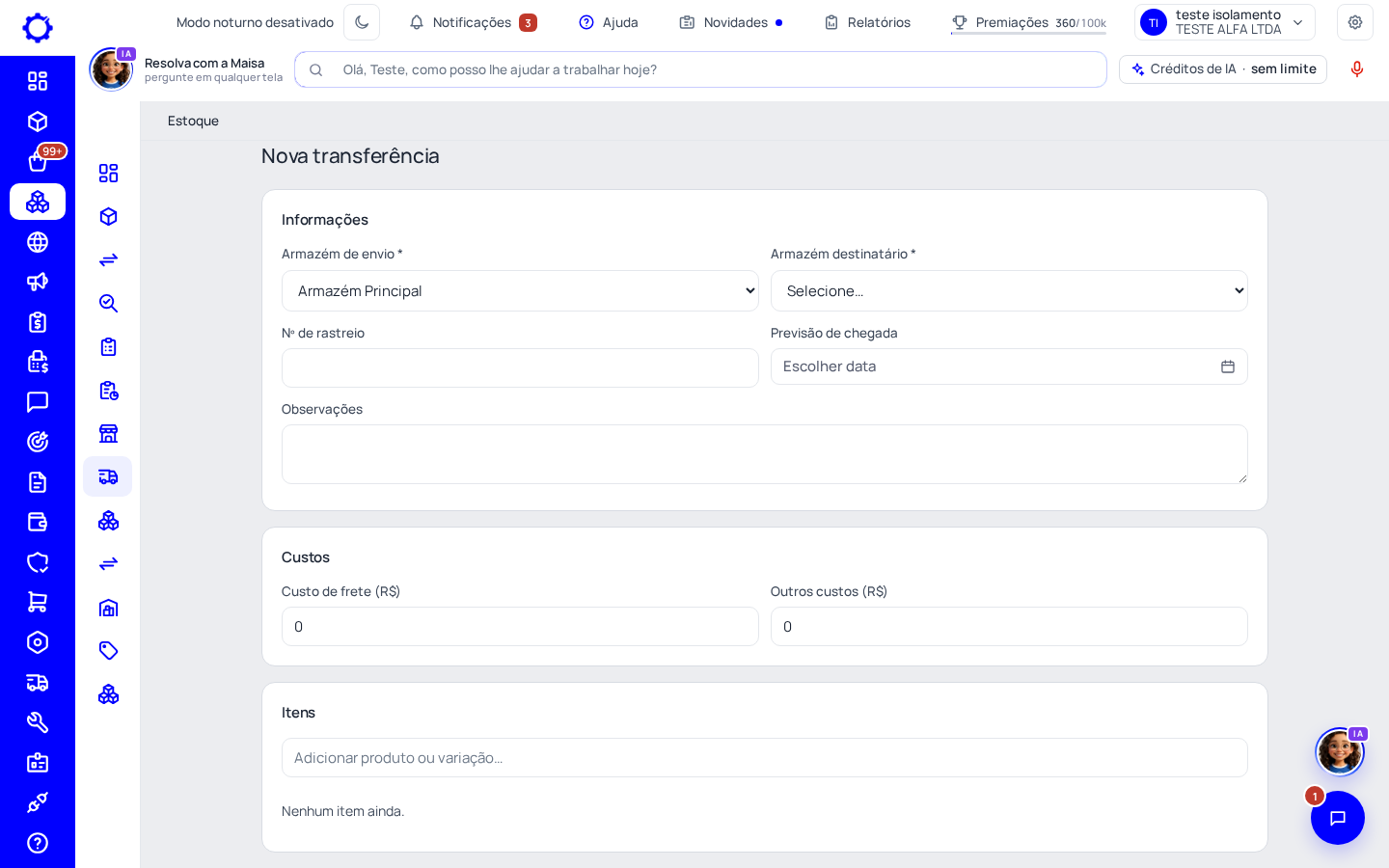Focus the Maisa assistant search field
Screen dimensions: 1389x868
[x=700, y=69]
